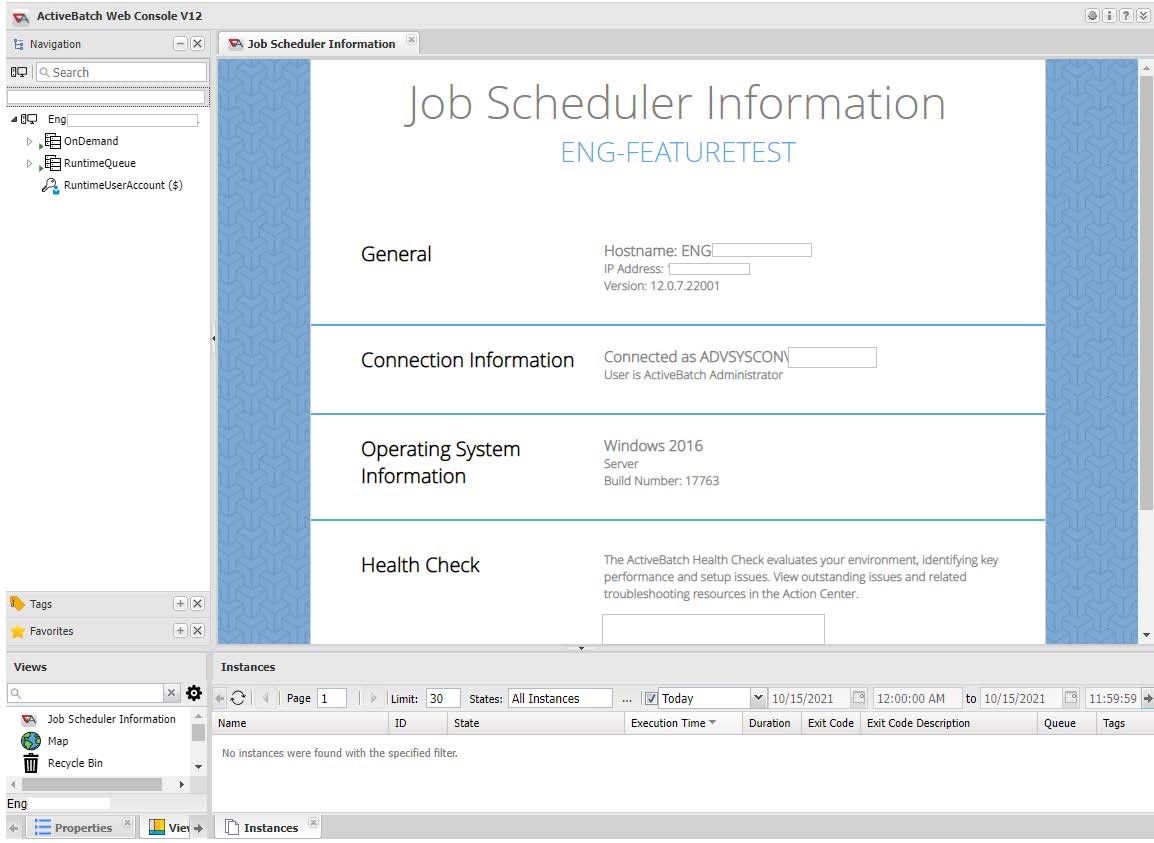Go to previous page of instances
The width and height of the screenshot is (1154, 843).
pyautogui.click(x=265, y=698)
